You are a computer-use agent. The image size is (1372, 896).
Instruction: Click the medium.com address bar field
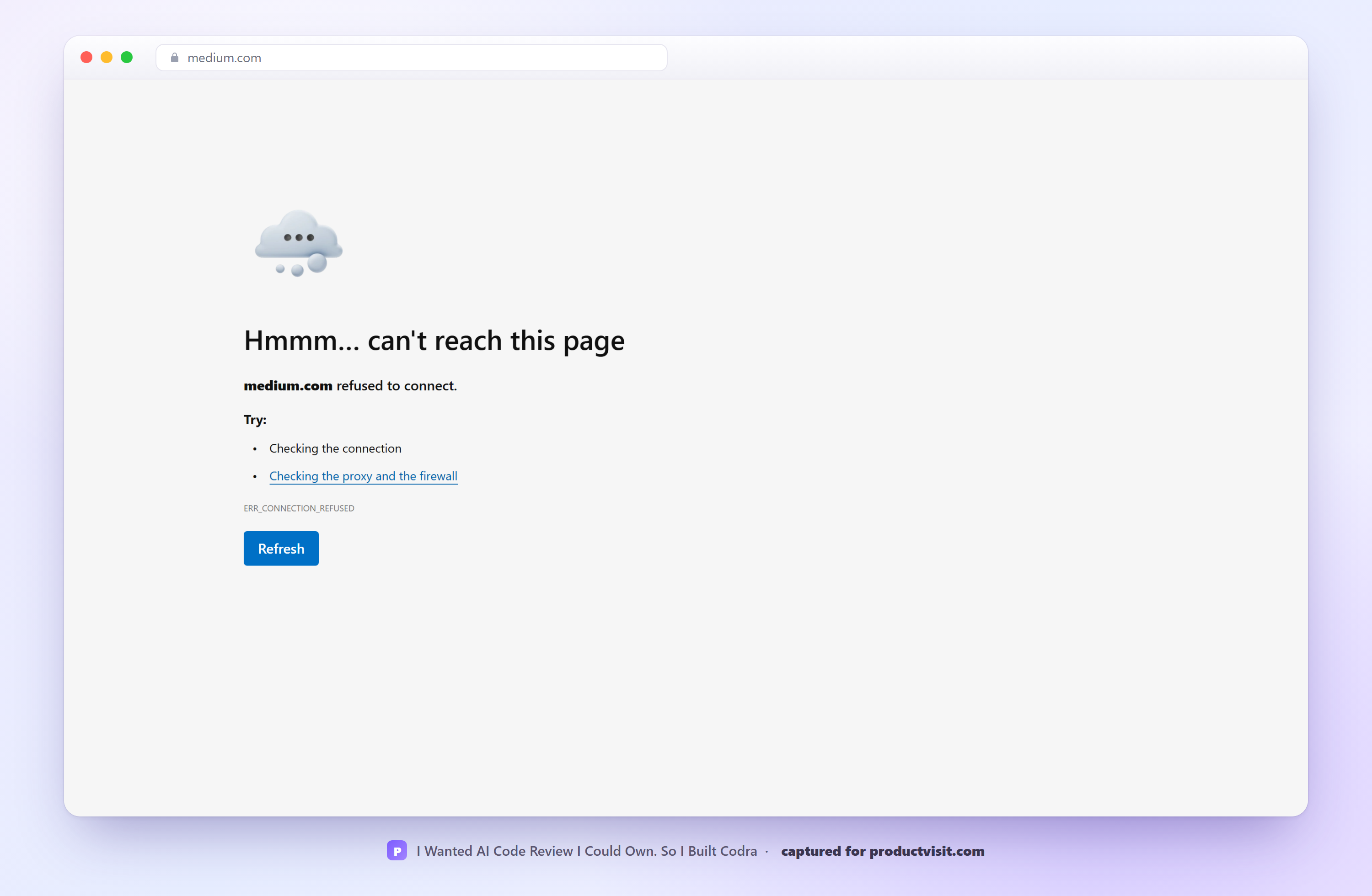point(411,58)
